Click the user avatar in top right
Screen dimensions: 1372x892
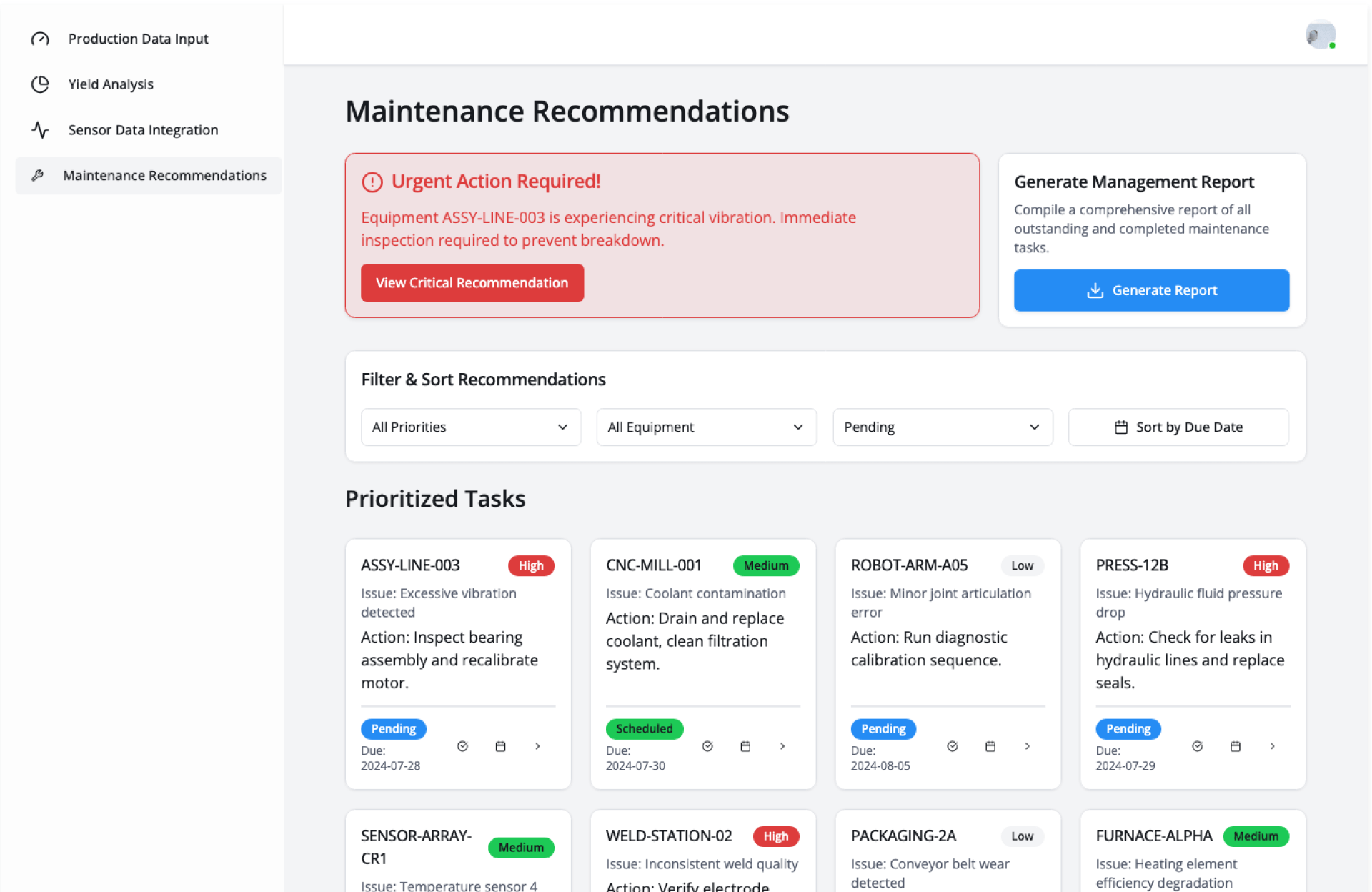point(1320,34)
